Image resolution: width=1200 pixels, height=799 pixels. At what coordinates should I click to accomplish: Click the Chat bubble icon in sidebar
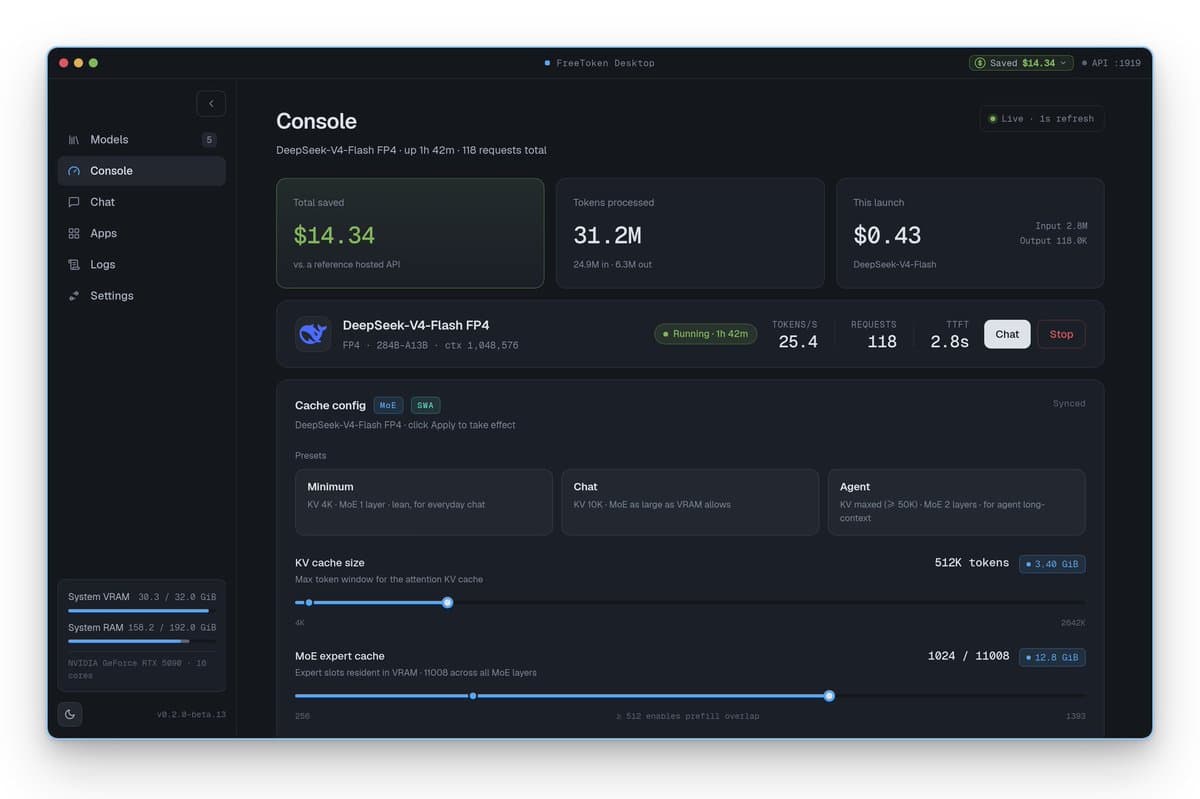[74, 202]
